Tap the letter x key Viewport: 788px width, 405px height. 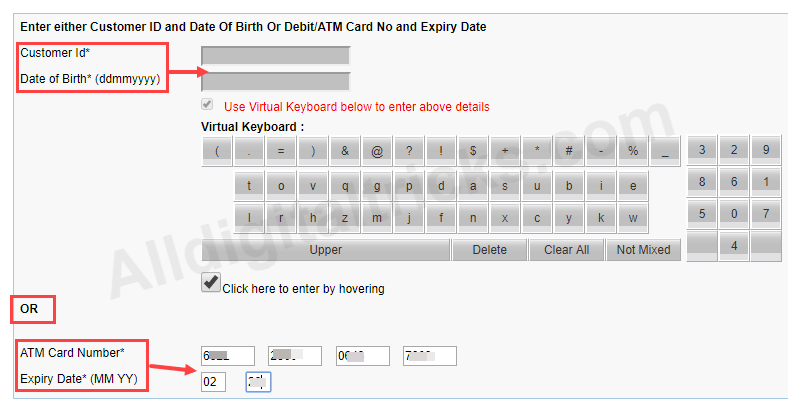(505, 218)
